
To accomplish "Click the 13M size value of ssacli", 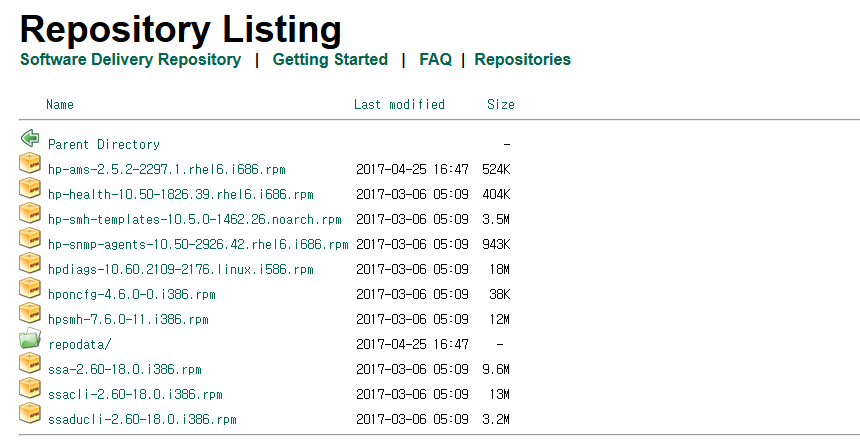I will 500,395.
